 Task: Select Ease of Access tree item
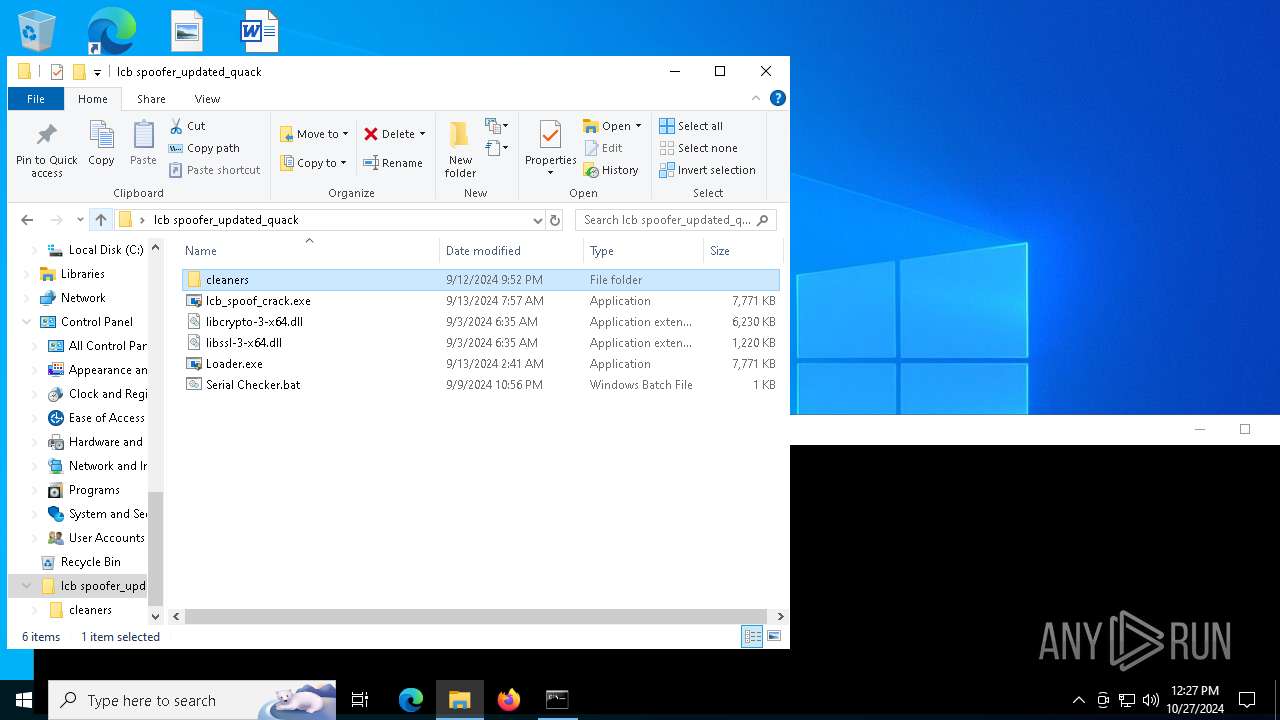pos(106,418)
